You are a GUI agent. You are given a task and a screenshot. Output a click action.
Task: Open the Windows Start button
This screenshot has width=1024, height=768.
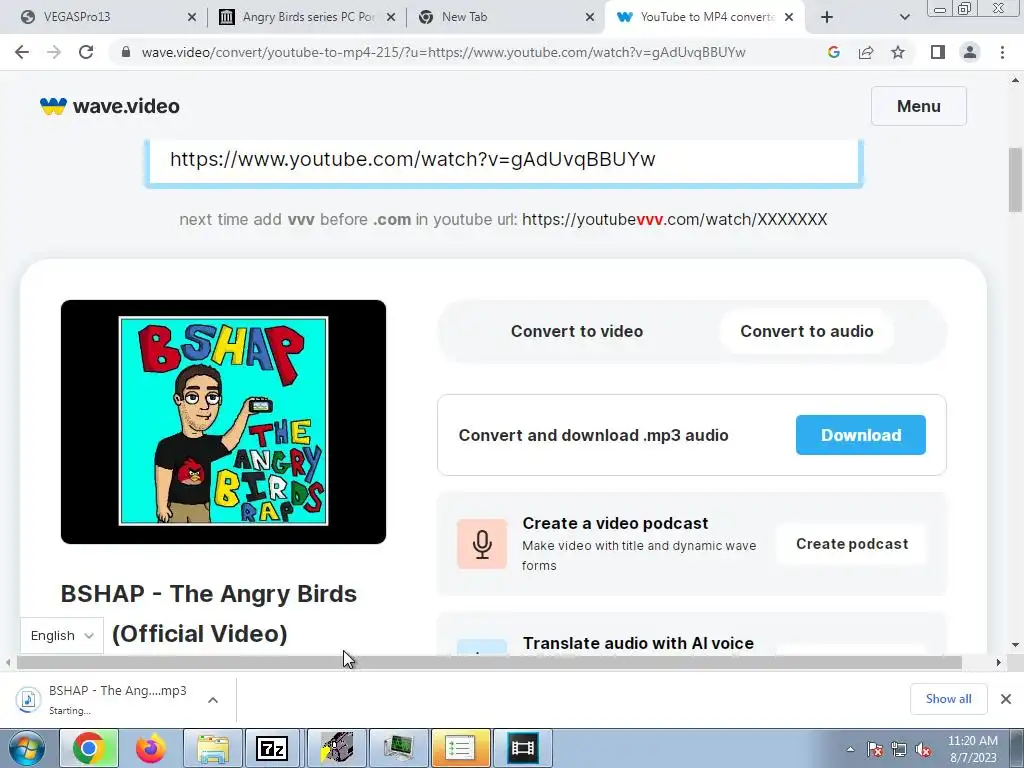coord(26,748)
